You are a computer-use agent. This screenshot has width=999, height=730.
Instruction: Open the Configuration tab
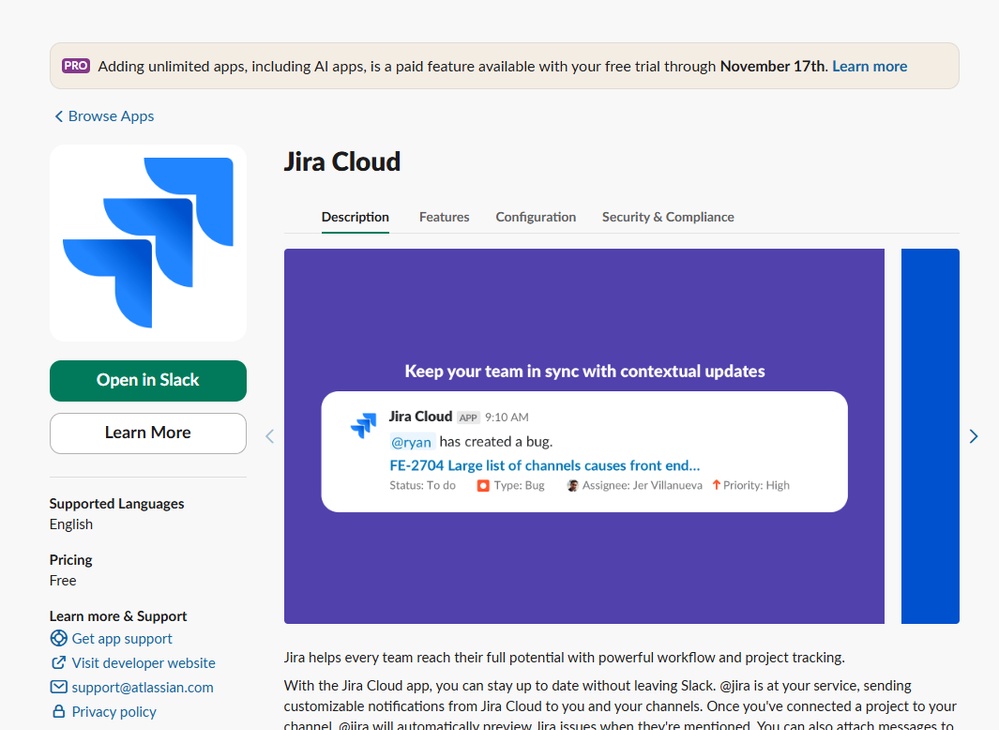coord(536,217)
